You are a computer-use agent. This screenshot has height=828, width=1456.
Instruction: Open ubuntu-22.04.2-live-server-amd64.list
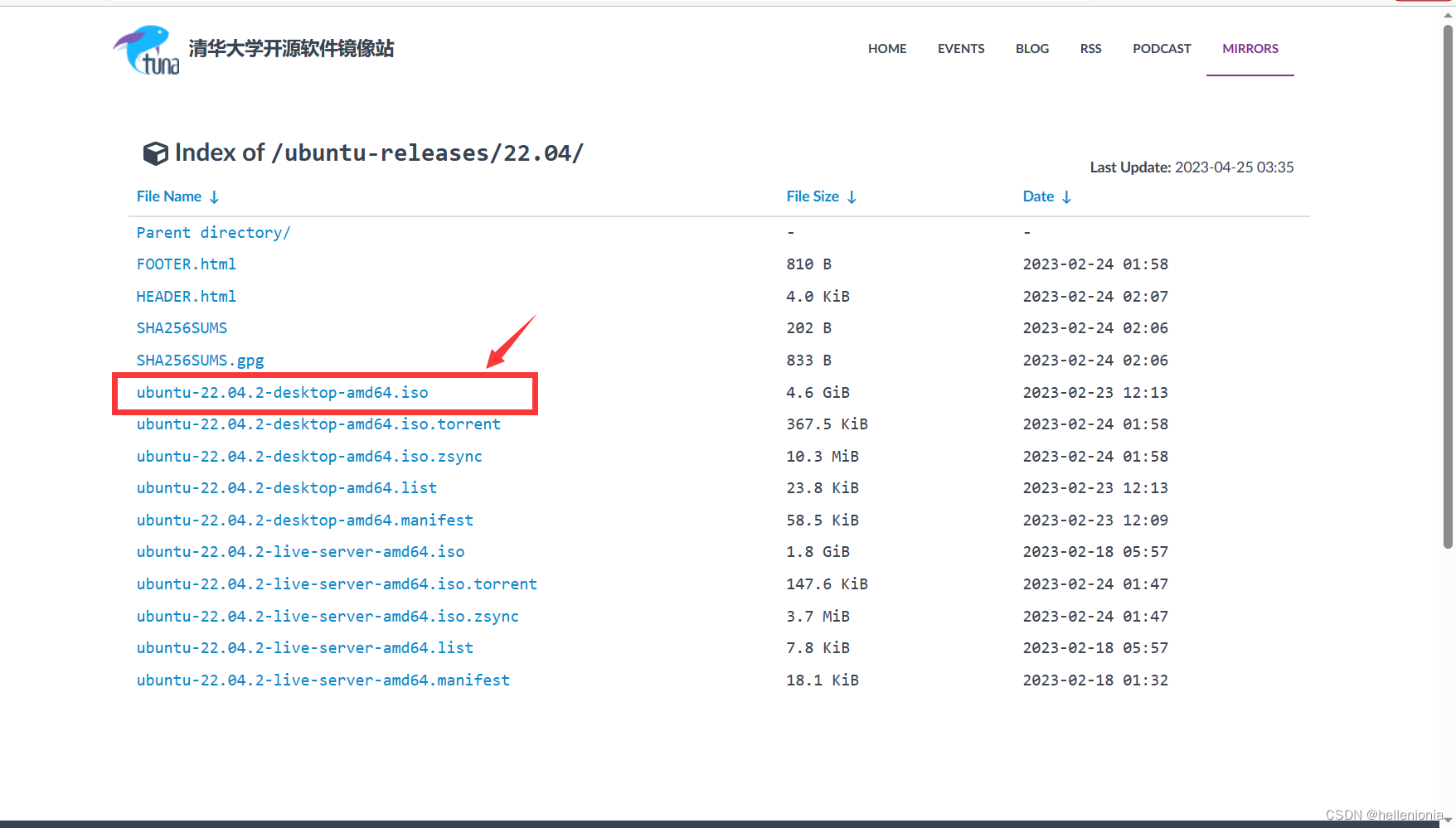pos(305,648)
